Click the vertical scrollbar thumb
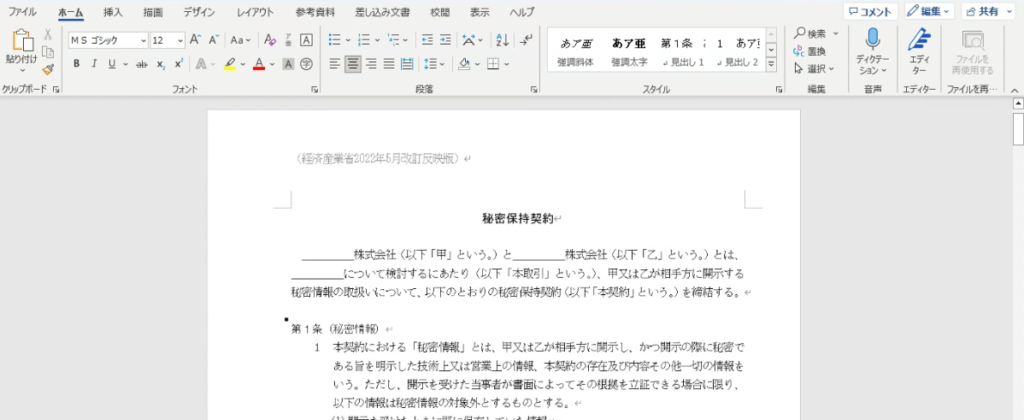 point(1017,127)
